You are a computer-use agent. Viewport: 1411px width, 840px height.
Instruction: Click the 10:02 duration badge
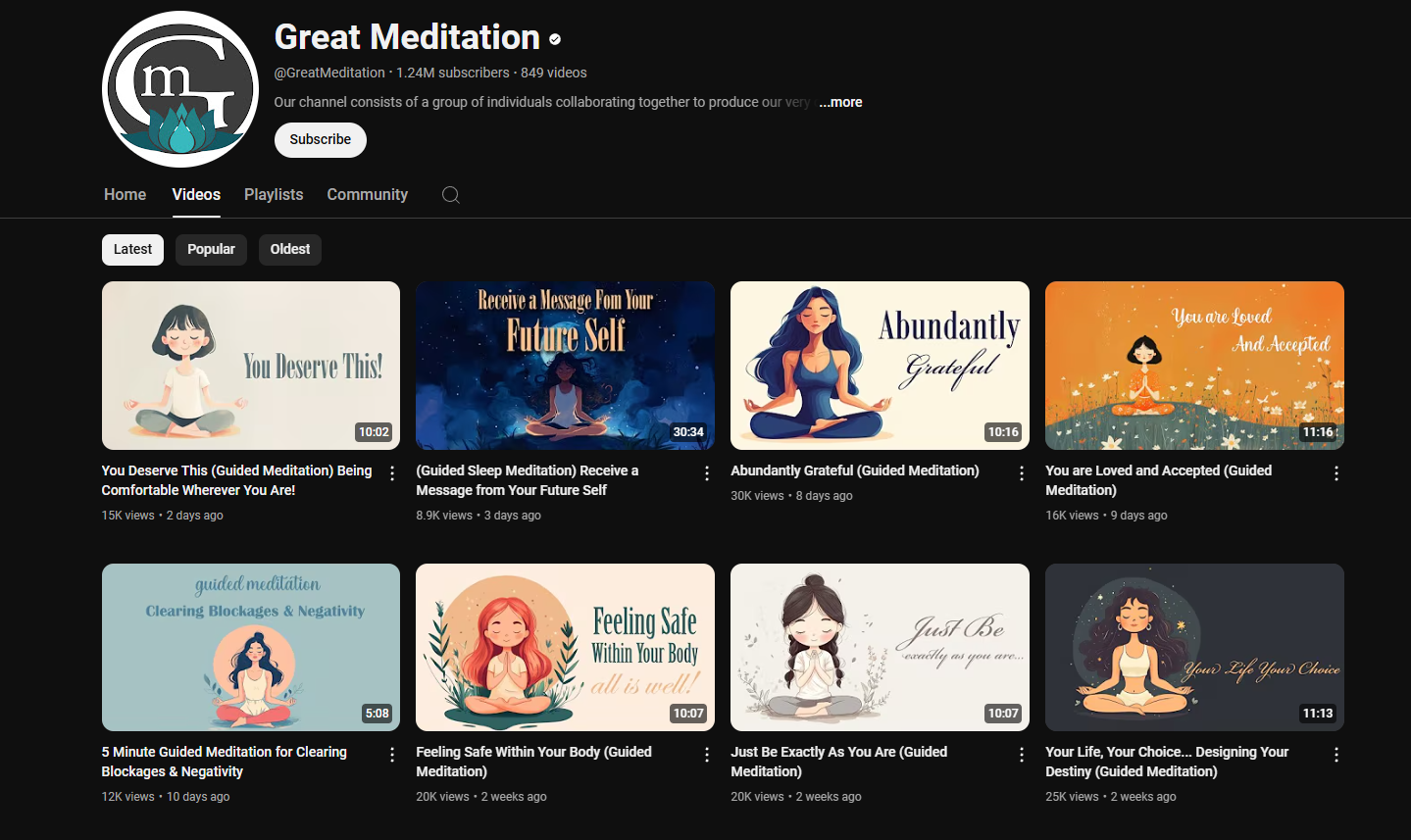click(374, 432)
